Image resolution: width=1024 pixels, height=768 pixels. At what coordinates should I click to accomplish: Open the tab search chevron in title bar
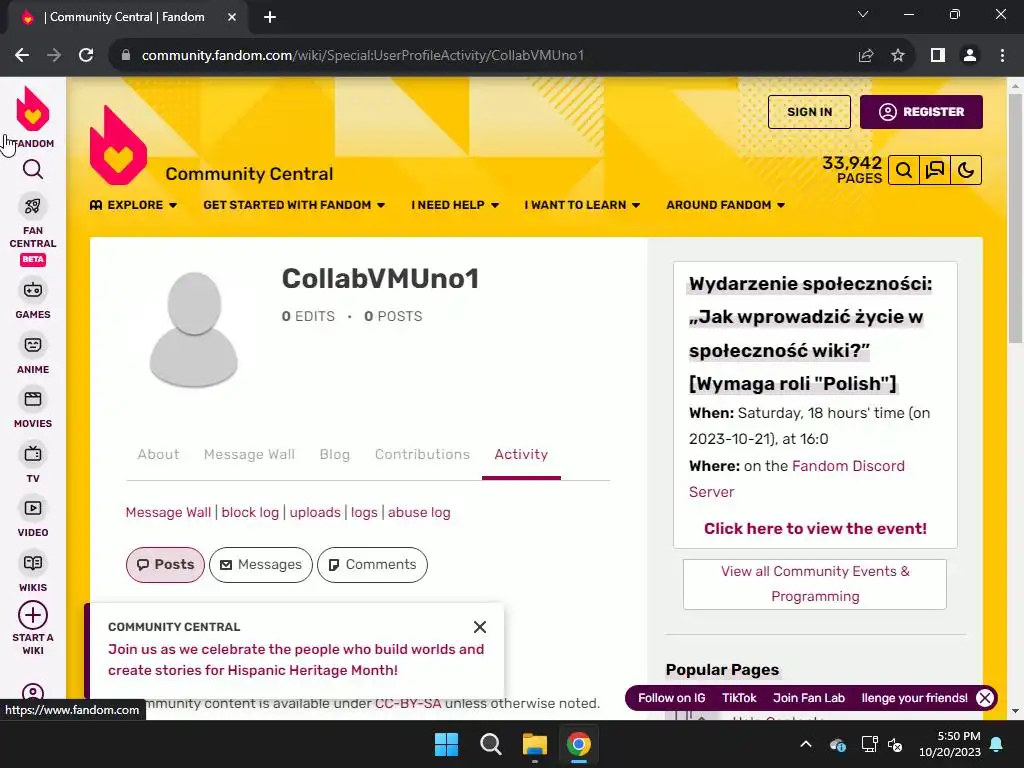coord(863,14)
